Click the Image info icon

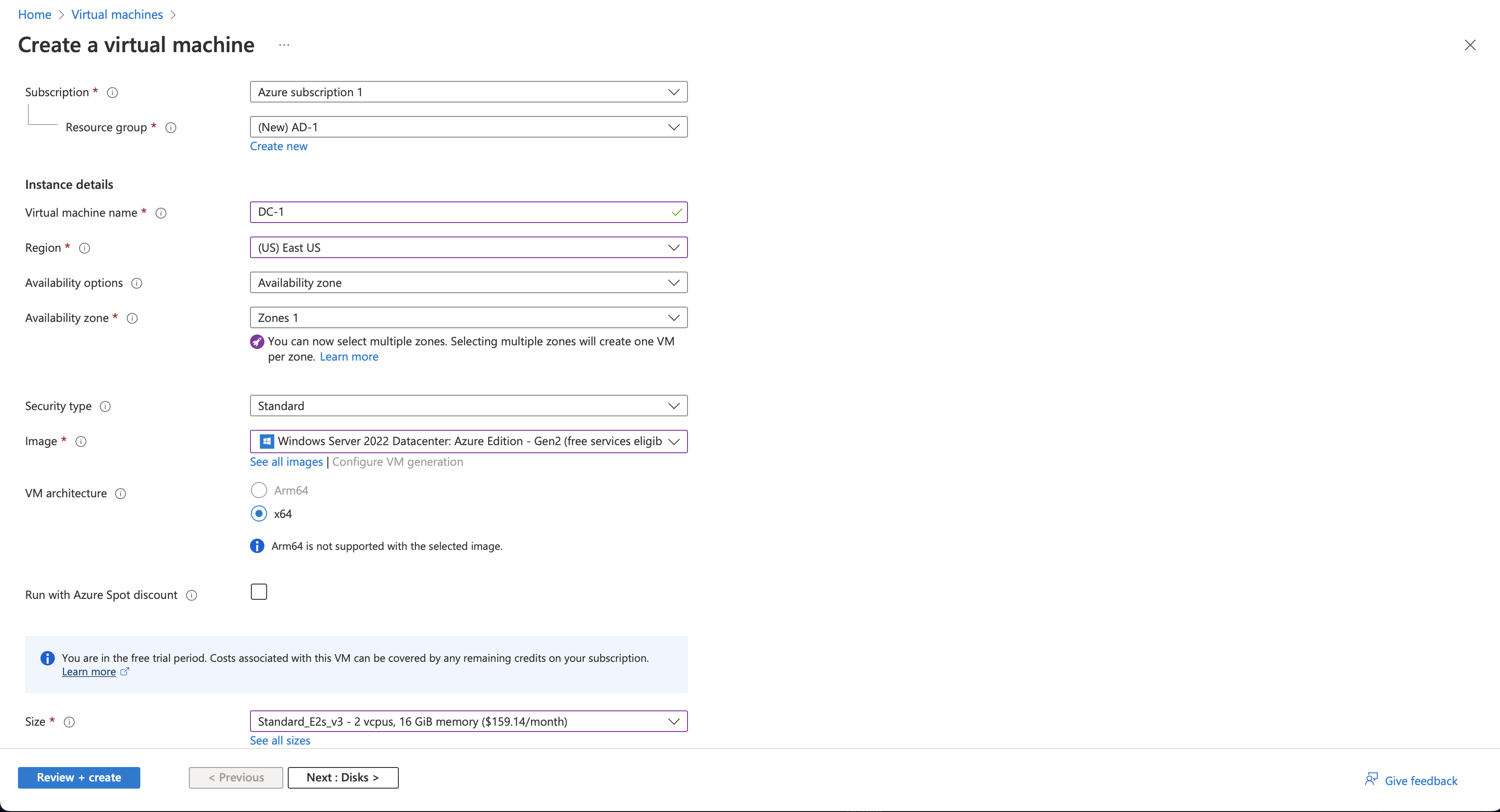(x=81, y=441)
